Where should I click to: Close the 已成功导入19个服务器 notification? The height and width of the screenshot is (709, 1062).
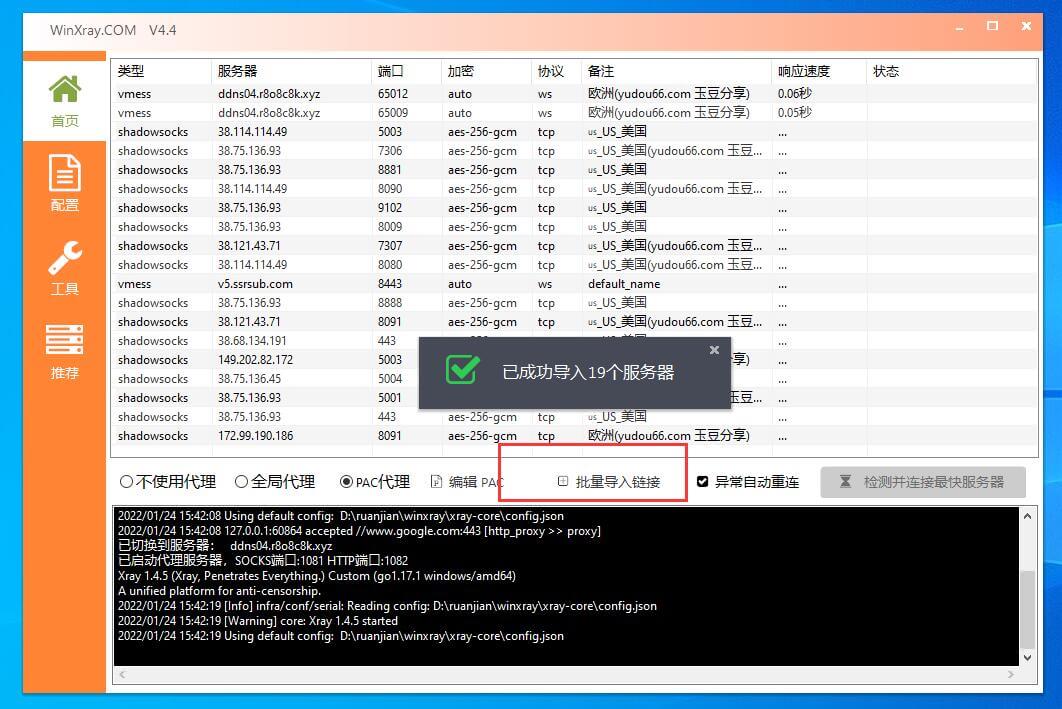714,350
